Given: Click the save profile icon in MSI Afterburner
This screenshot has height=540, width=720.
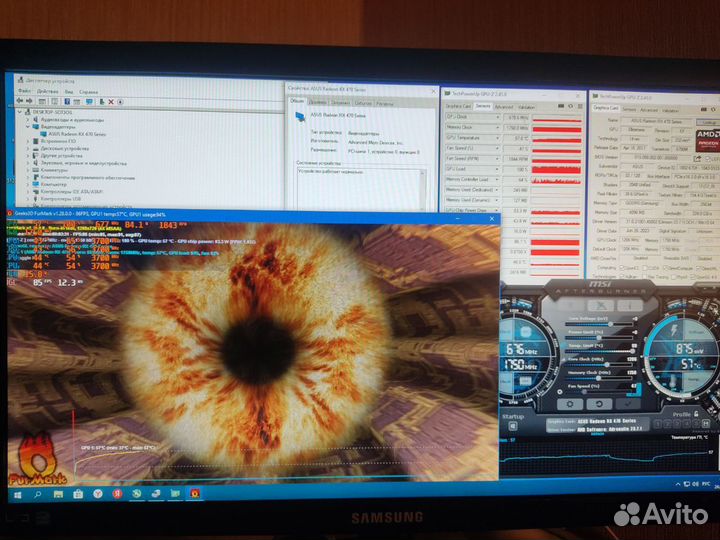Looking at the screenshot, I should click(x=706, y=424).
